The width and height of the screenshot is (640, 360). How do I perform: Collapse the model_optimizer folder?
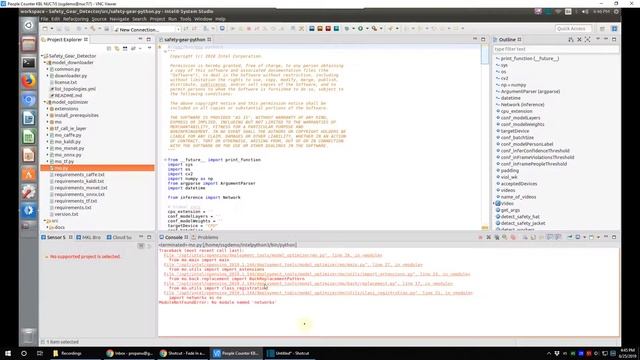pos(45,102)
